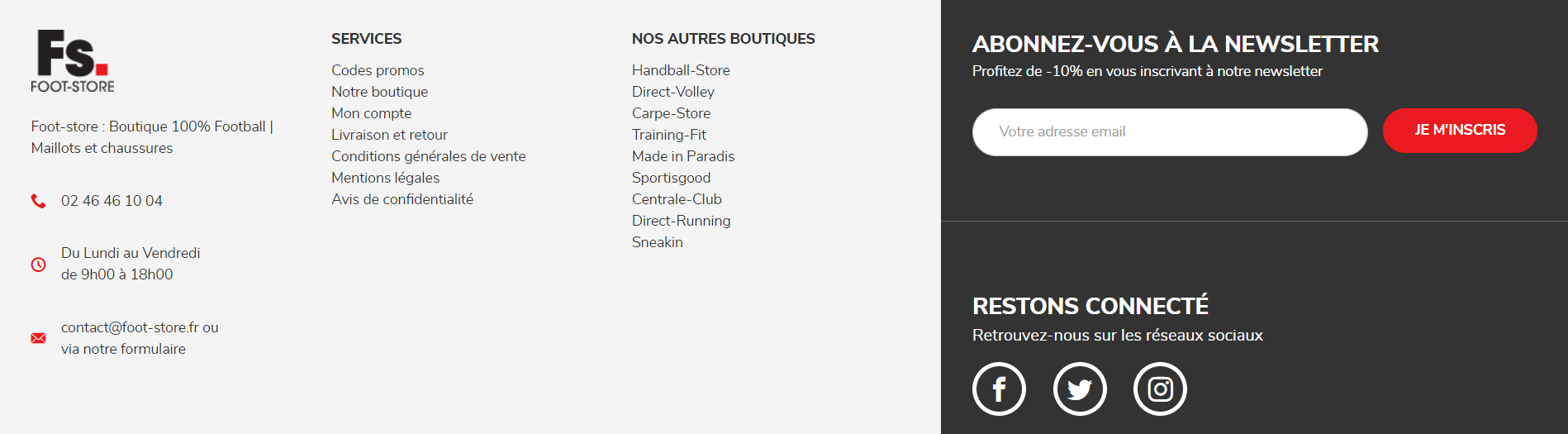The image size is (1568, 434).
Task: View Livraison et retour information
Action: [390, 135]
